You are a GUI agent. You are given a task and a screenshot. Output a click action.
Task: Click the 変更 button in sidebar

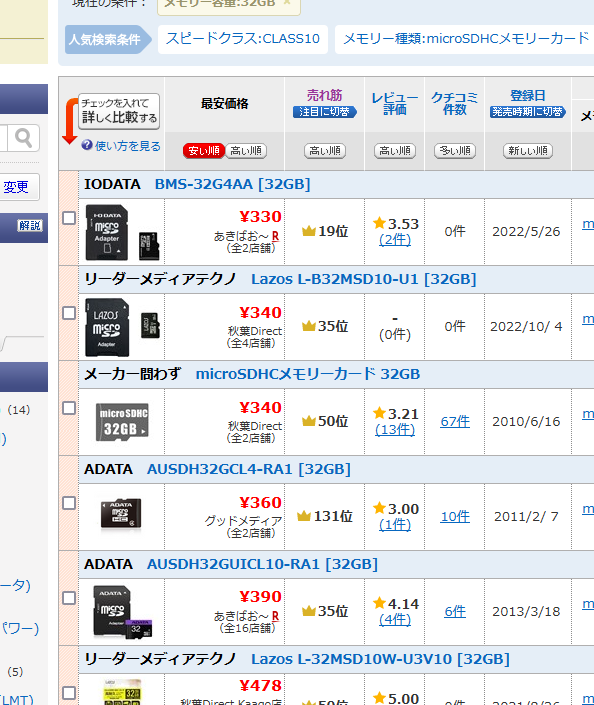(17, 187)
